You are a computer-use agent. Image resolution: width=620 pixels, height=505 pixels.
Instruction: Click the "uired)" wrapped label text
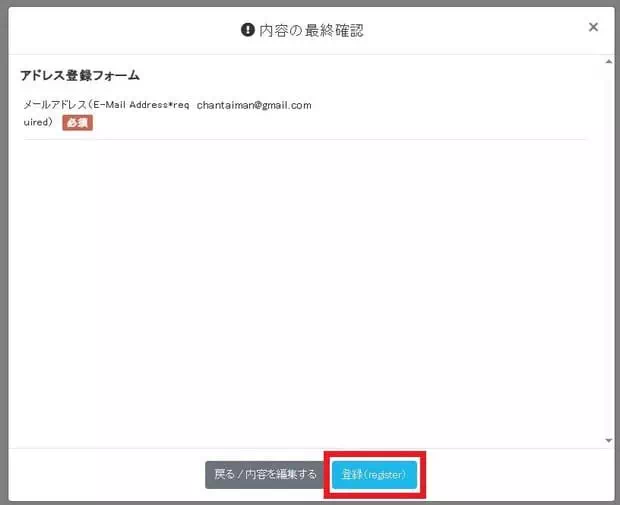38,122
